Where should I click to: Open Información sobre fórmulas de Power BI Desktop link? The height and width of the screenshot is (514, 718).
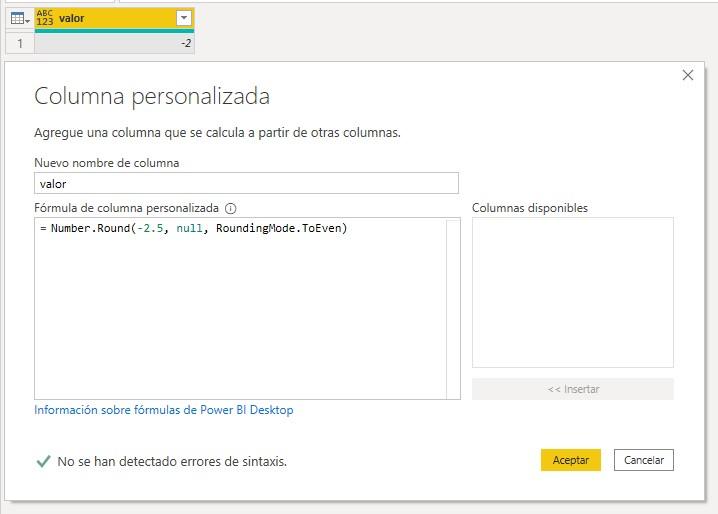(x=164, y=410)
